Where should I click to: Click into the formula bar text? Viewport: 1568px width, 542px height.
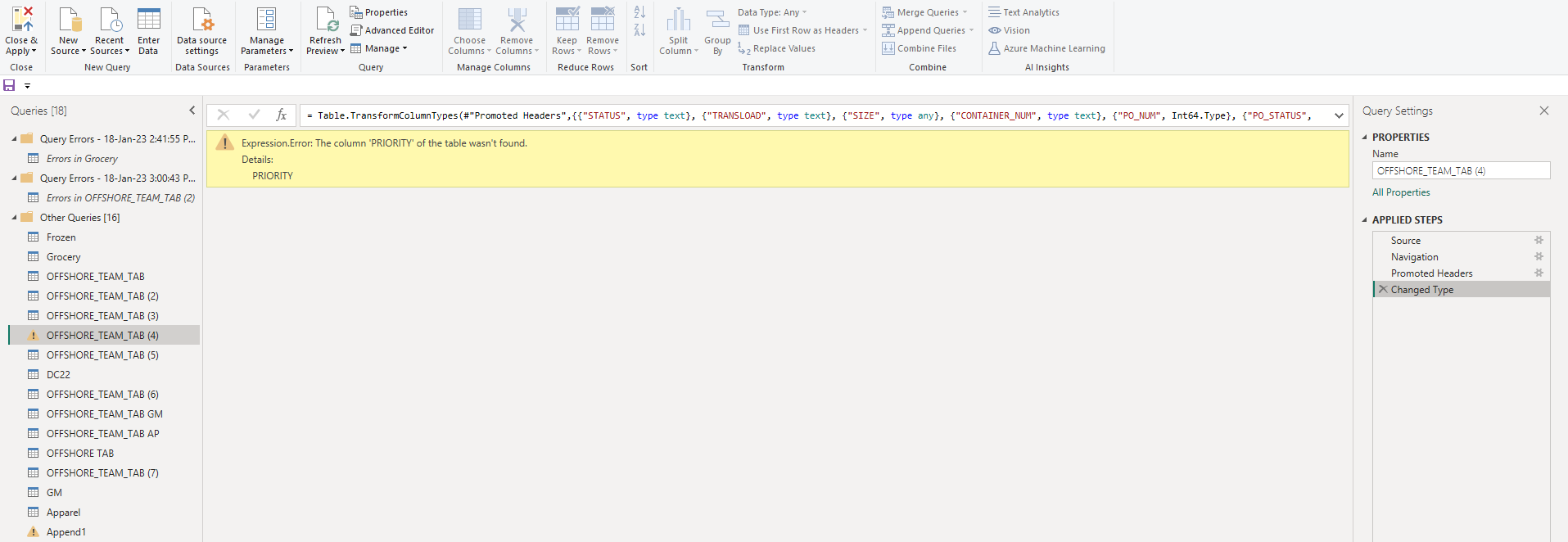pyautogui.click(x=815, y=115)
